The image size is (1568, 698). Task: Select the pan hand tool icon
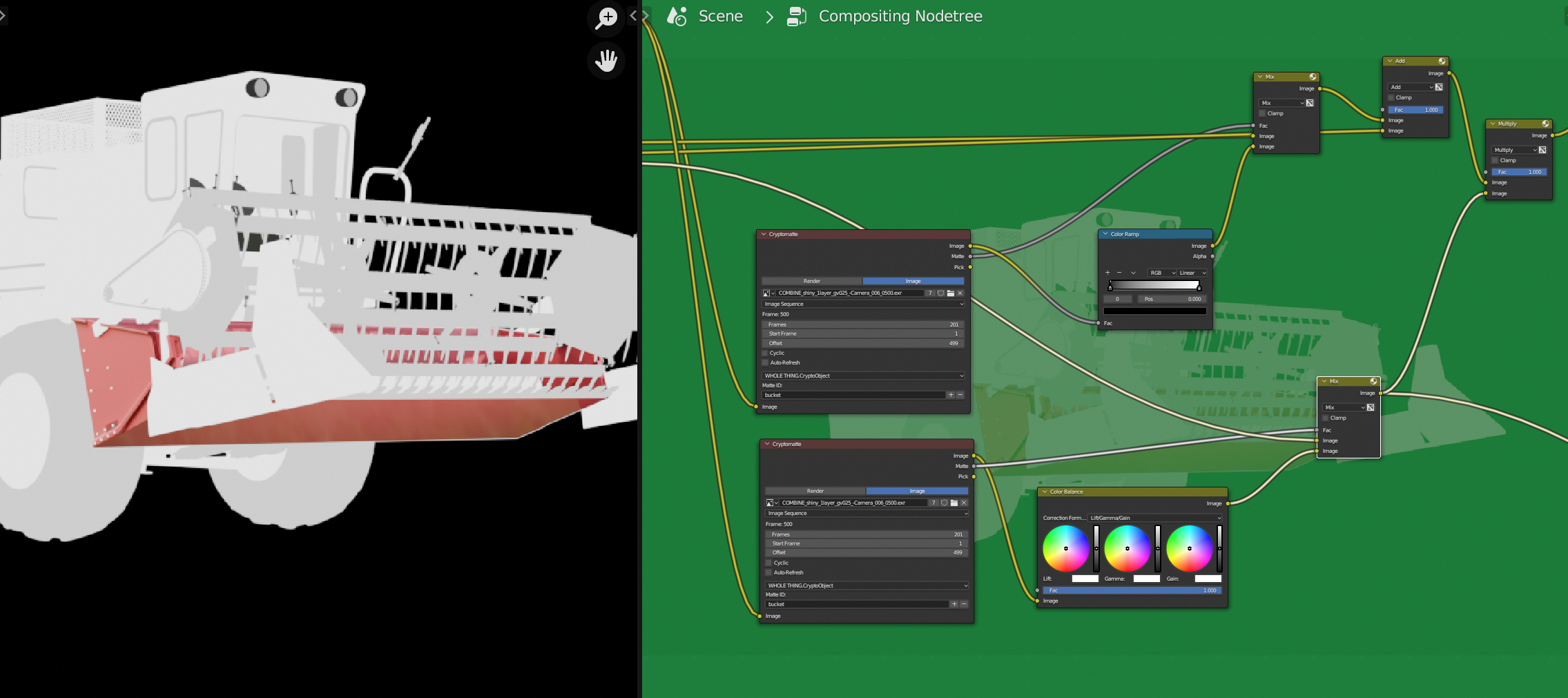click(x=606, y=61)
